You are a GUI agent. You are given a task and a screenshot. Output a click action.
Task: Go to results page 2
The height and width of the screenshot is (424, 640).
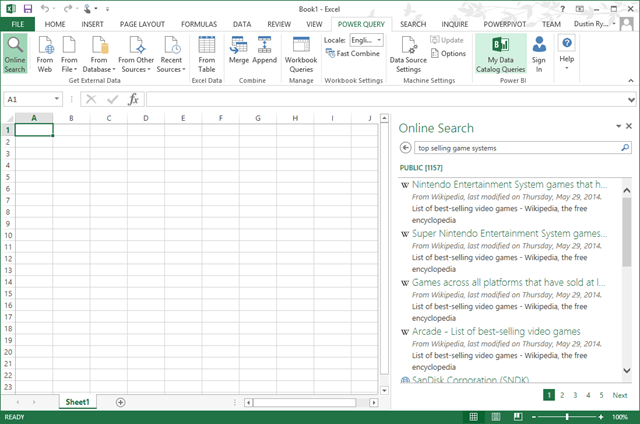point(562,395)
